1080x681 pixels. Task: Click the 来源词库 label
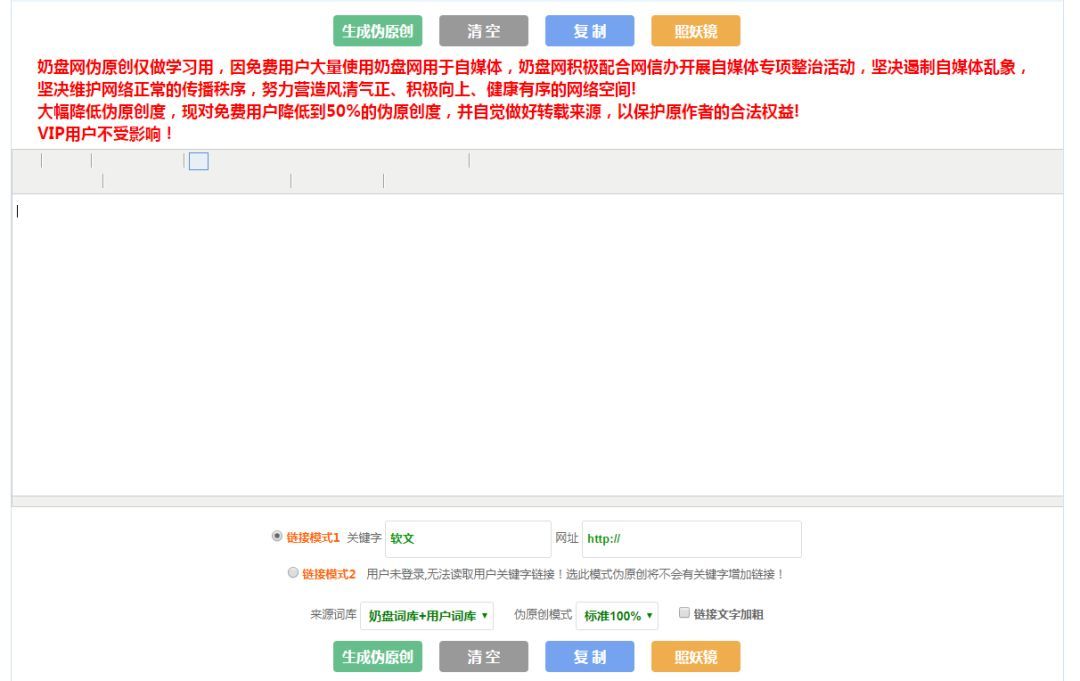coord(333,614)
